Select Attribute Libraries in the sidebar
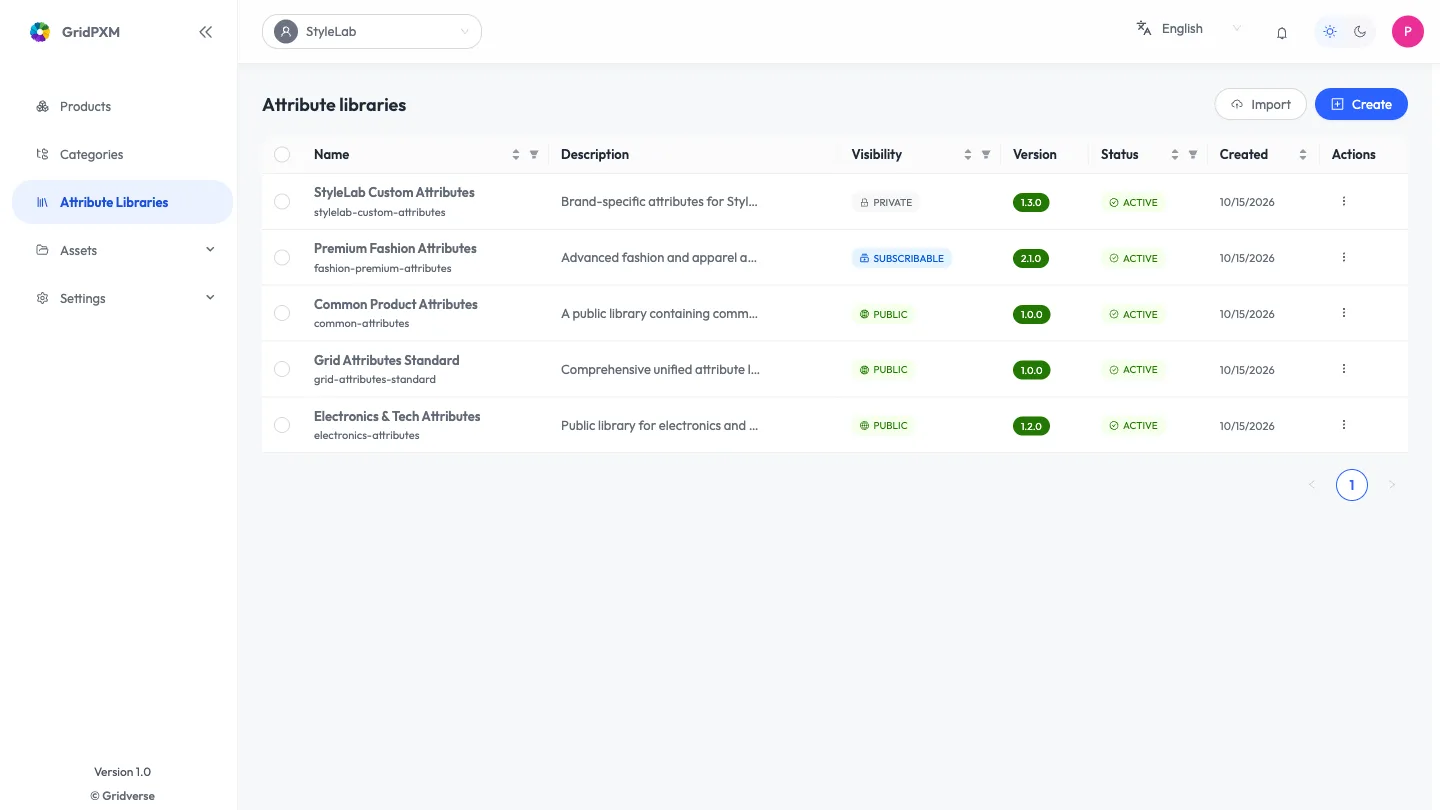 tap(122, 202)
